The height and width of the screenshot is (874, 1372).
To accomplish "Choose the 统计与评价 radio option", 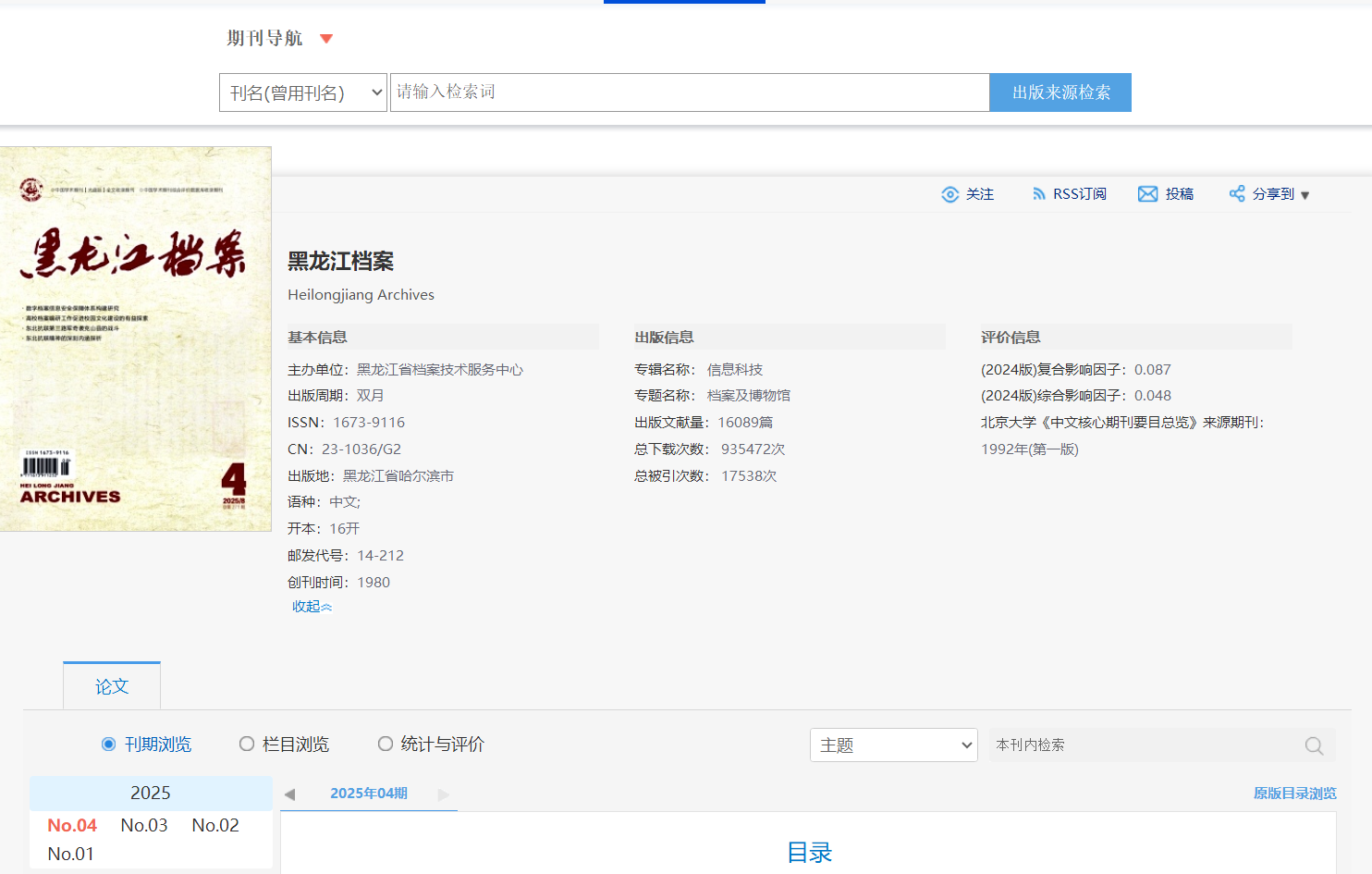I will [x=386, y=745].
